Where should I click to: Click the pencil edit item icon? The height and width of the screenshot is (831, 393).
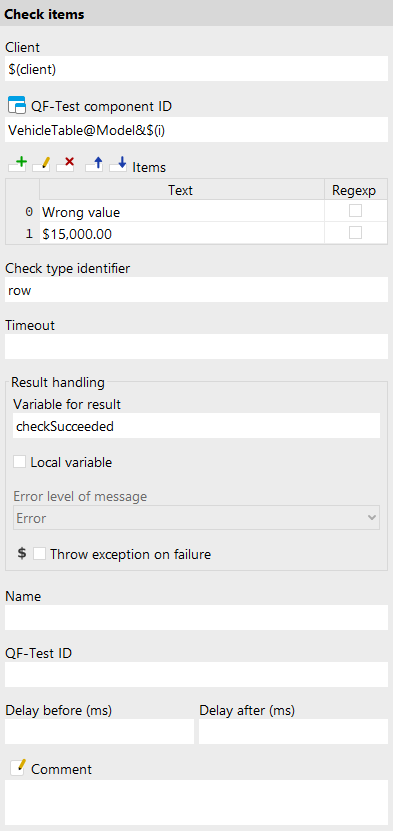click(x=41, y=166)
